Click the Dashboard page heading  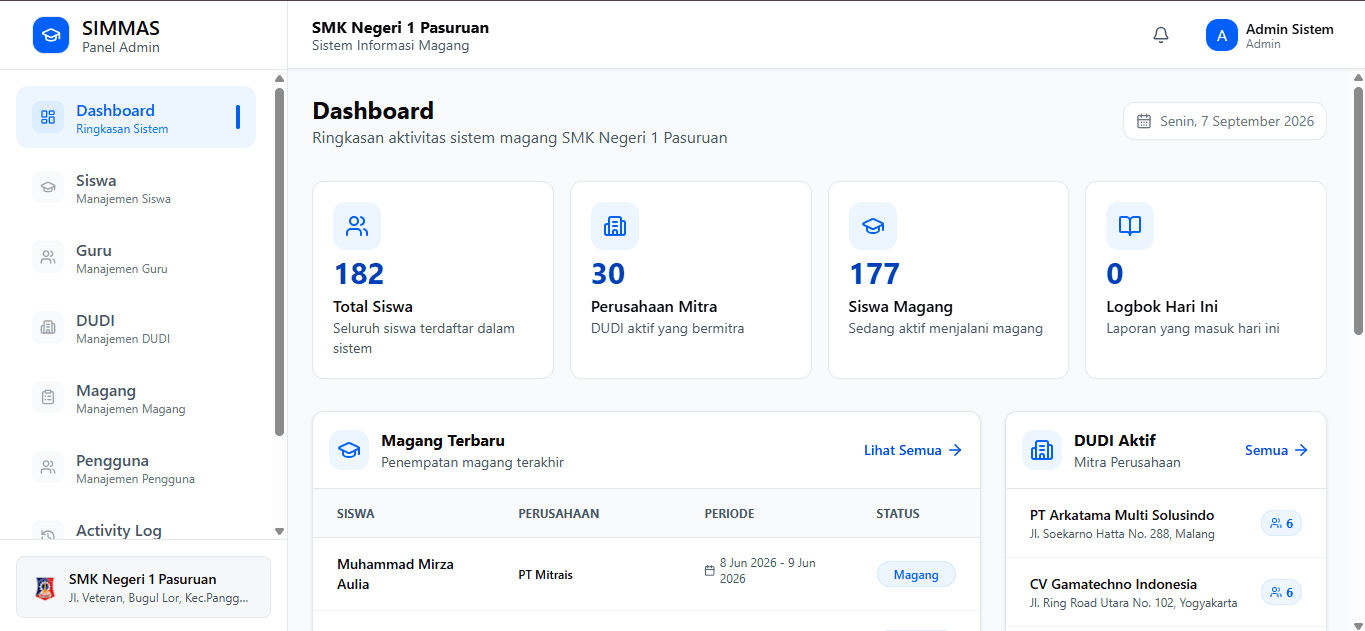pos(373,110)
